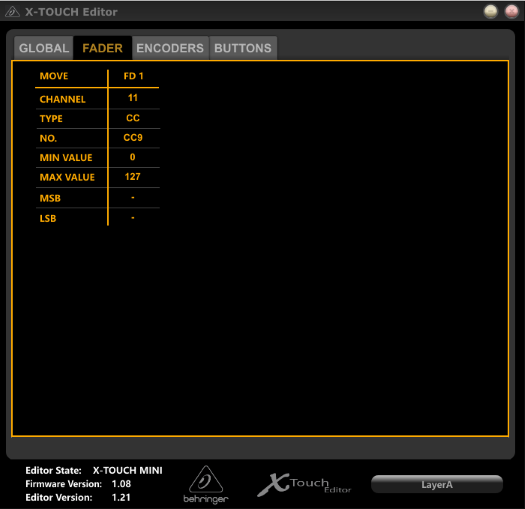Select the FADER tab
Viewport: 525px width, 509px height.
(102, 48)
